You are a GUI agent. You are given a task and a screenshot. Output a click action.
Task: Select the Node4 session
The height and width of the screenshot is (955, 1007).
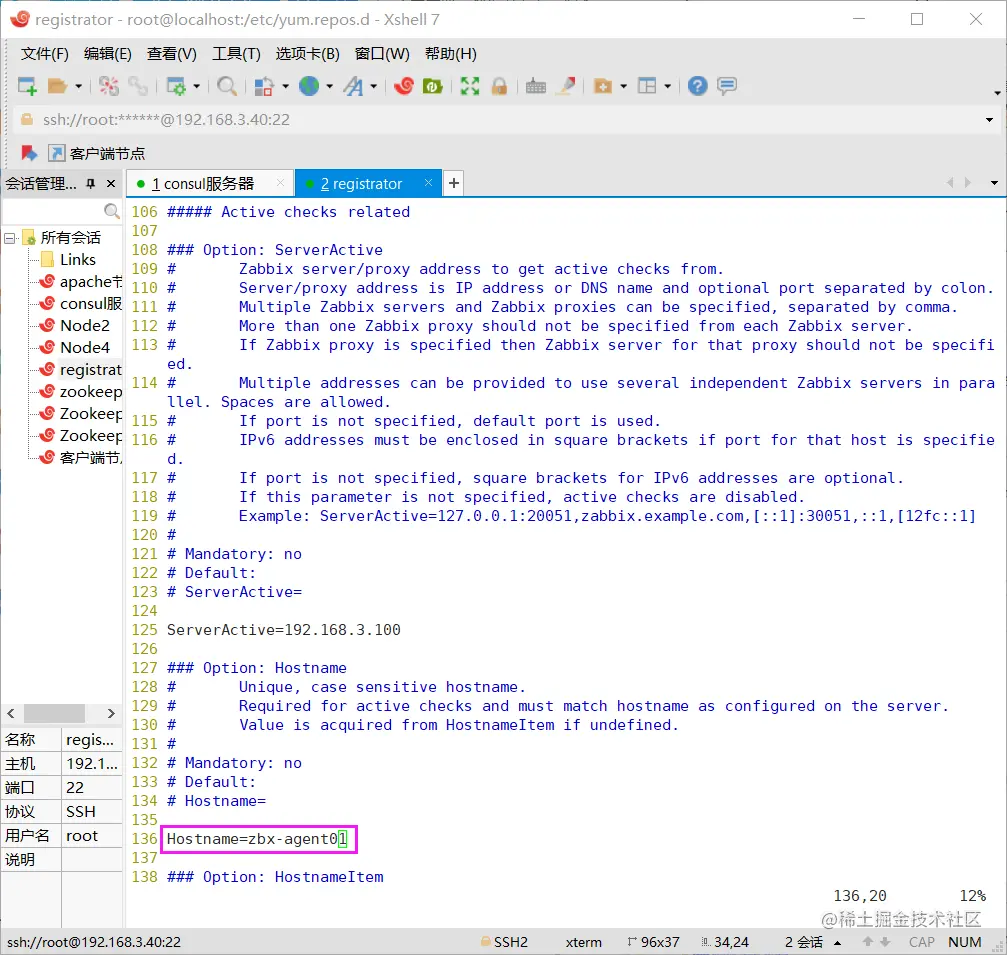(x=85, y=347)
